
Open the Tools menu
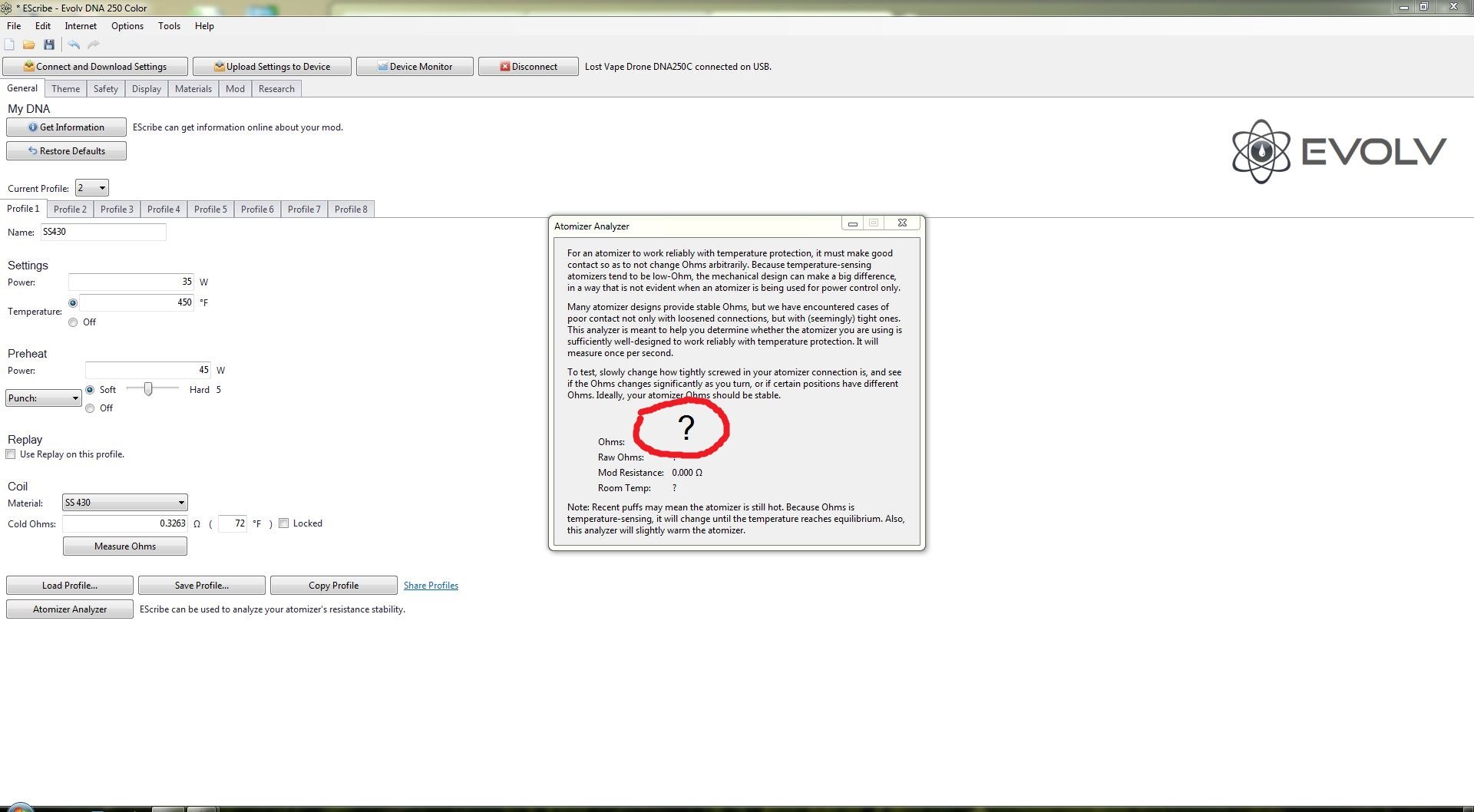(169, 26)
